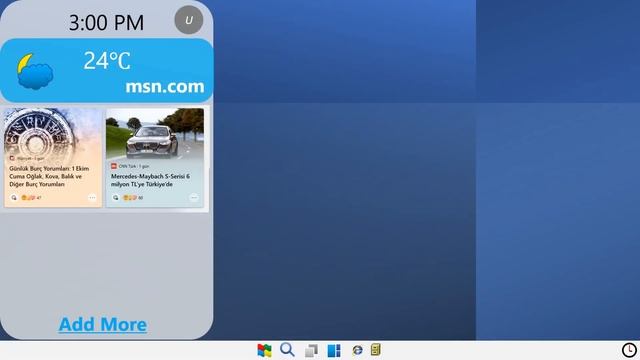Open the Günlük Burç Yorumları headline
Image resolution: width=640 pixels, height=360 pixels.
[49, 176]
